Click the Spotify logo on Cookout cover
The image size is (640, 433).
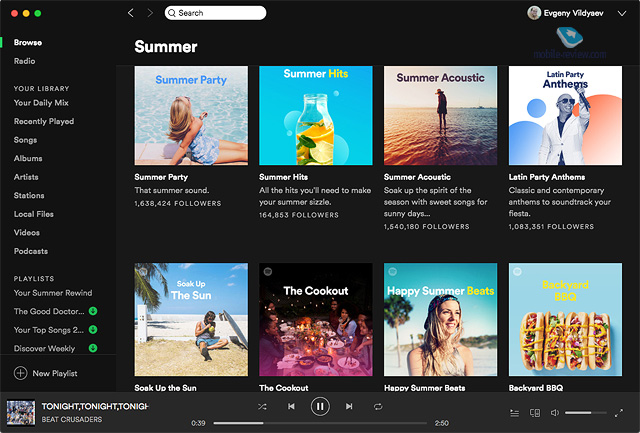(268, 271)
